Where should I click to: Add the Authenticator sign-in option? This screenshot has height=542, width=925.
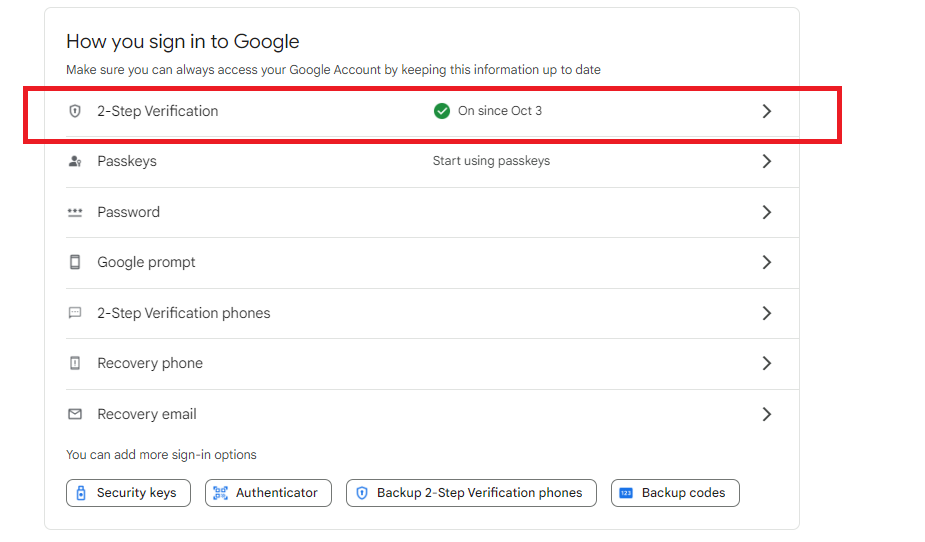pos(268,493)
